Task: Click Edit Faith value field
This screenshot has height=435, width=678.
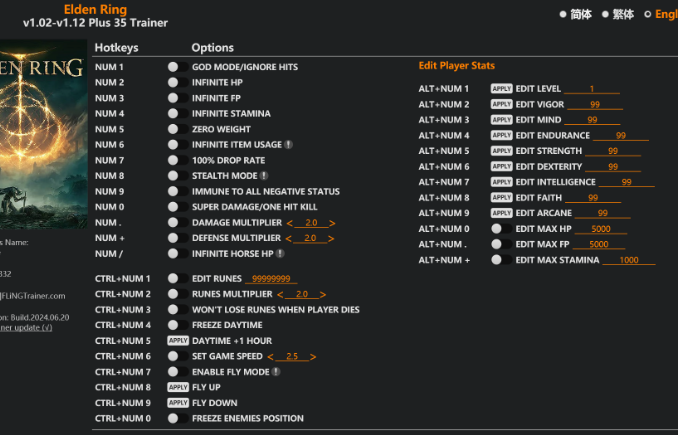Action: [x=593, y=198]
